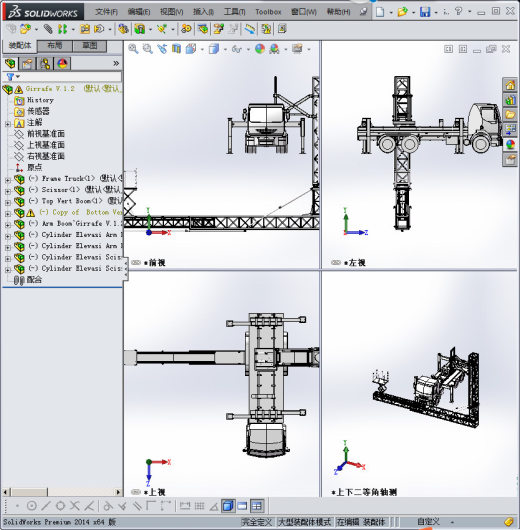Click the Save disk icon
This screenshot has width=520, height=530.
coord(425,12)
